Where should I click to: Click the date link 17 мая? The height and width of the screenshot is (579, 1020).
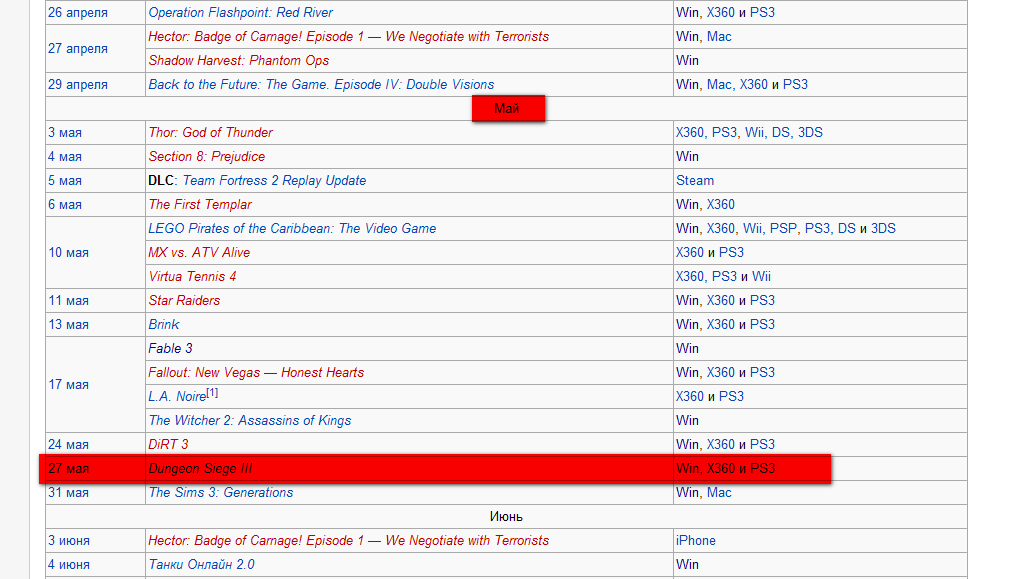[68, 385]
